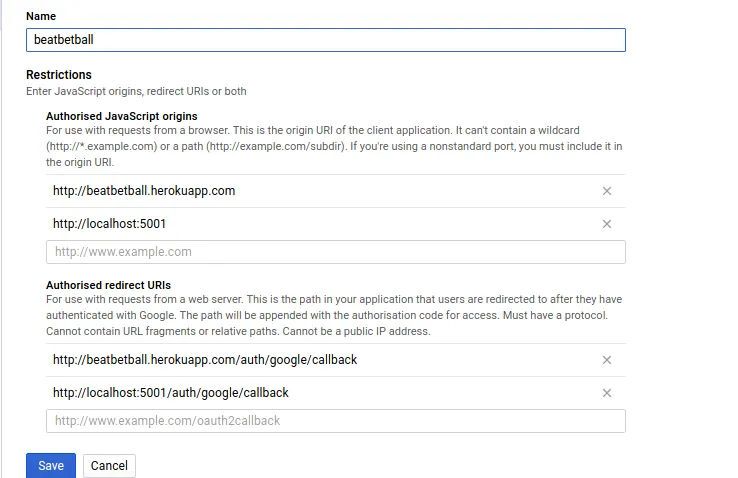This screenshot has height=478, width=738.
Task: Click the empty new JavaScript origin field
Action: [335, 252]
